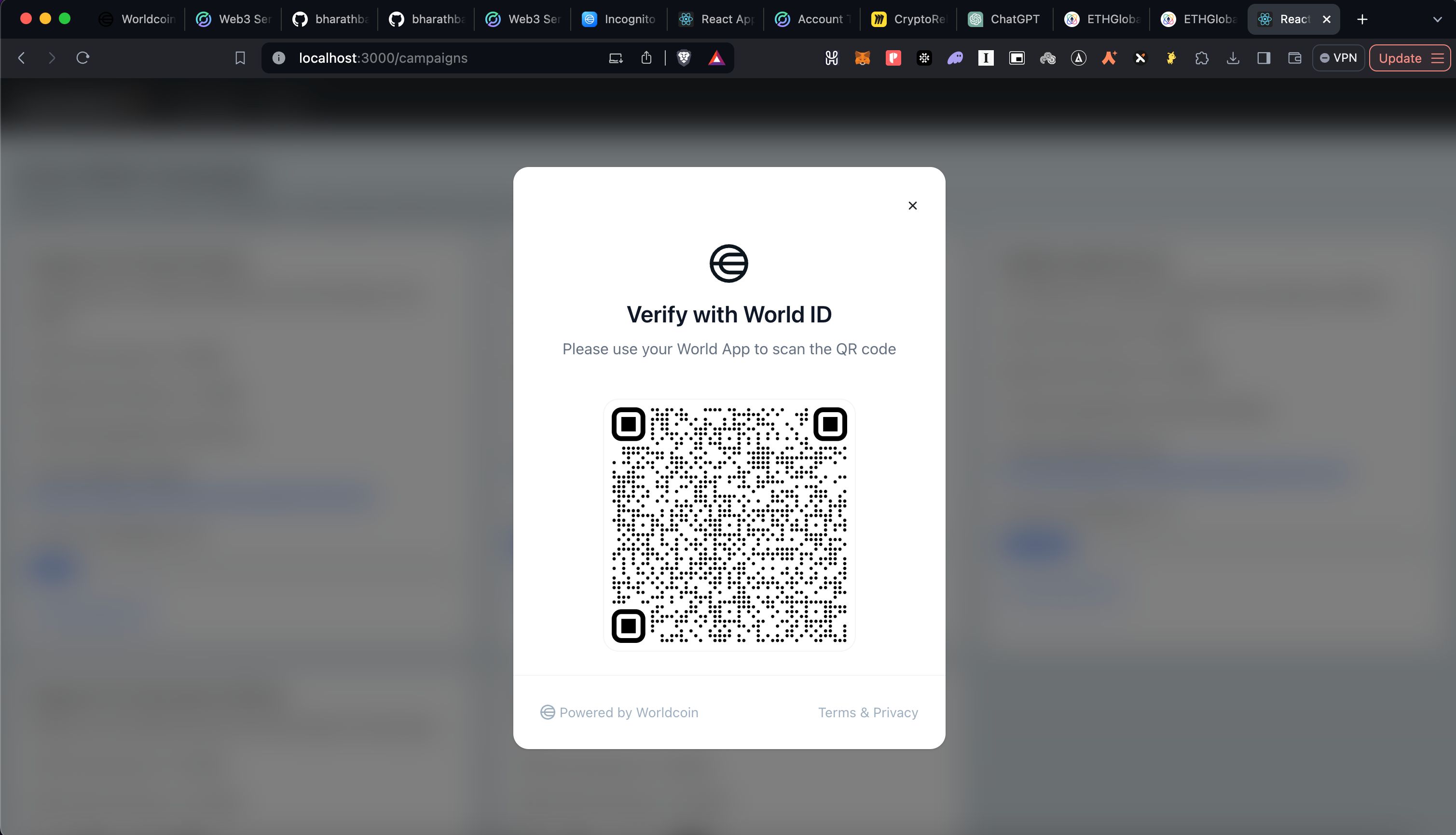The height and width of the screenshot is (835, 1456).
Task: Open the white I extension icon
Action: pyautogui.click(x=986, y=58)
